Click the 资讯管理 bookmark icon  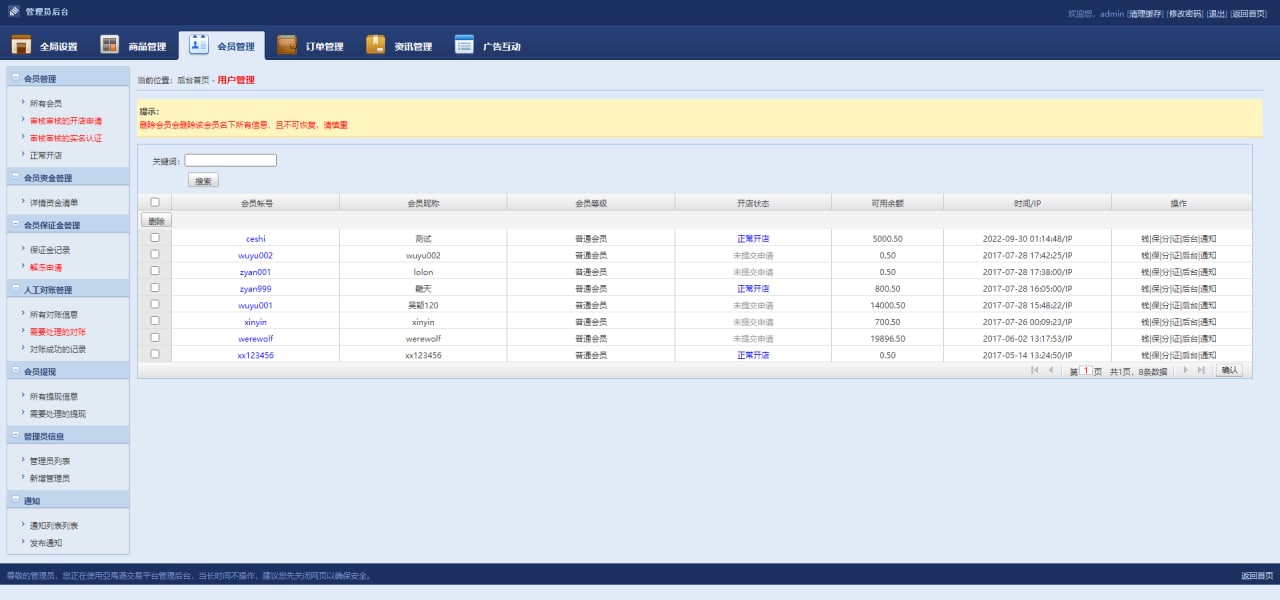coord(376,46)
